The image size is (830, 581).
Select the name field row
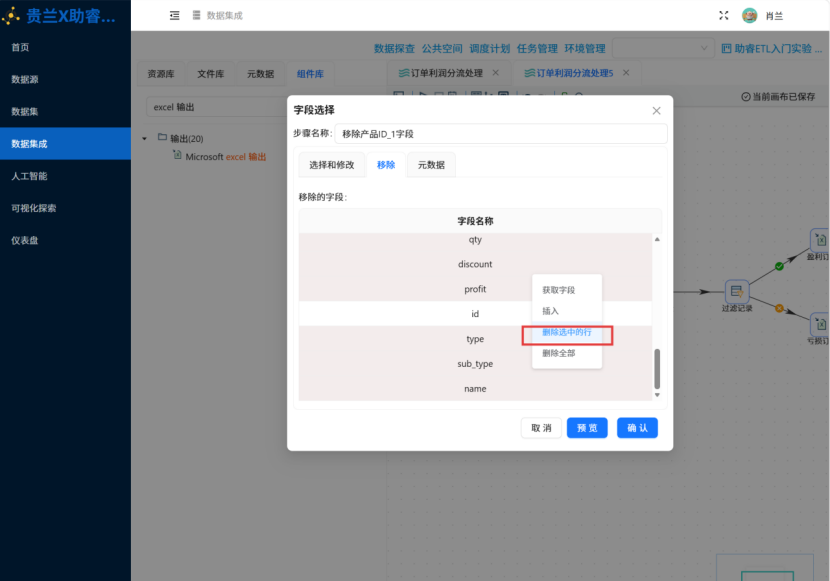(475, 388)
